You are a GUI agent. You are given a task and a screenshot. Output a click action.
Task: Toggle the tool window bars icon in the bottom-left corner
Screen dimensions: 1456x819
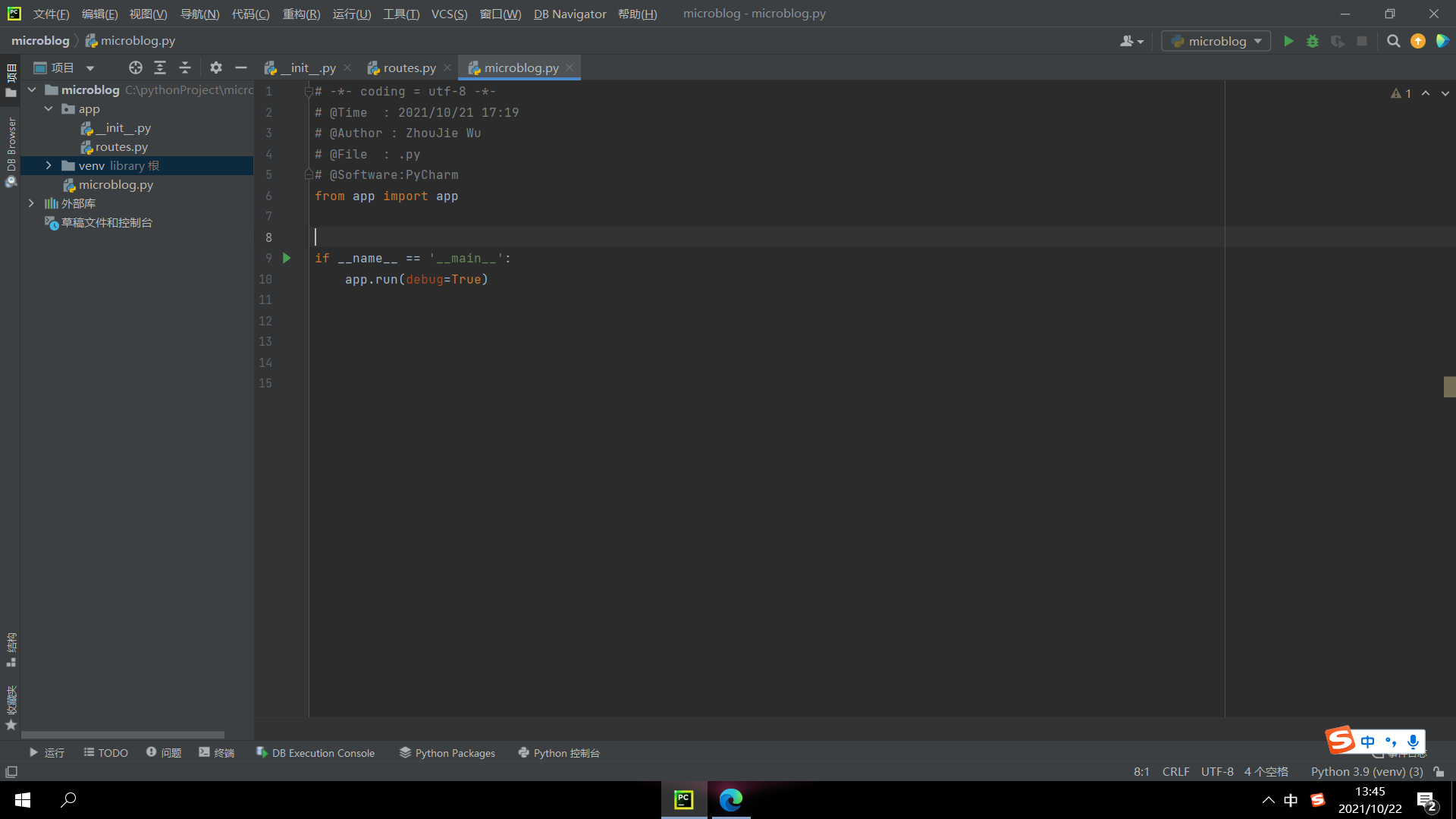point(11,772)
